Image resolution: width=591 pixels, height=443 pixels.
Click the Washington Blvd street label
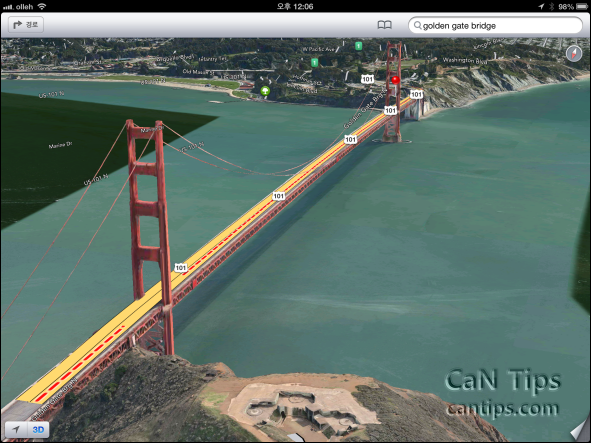[465, 60]
